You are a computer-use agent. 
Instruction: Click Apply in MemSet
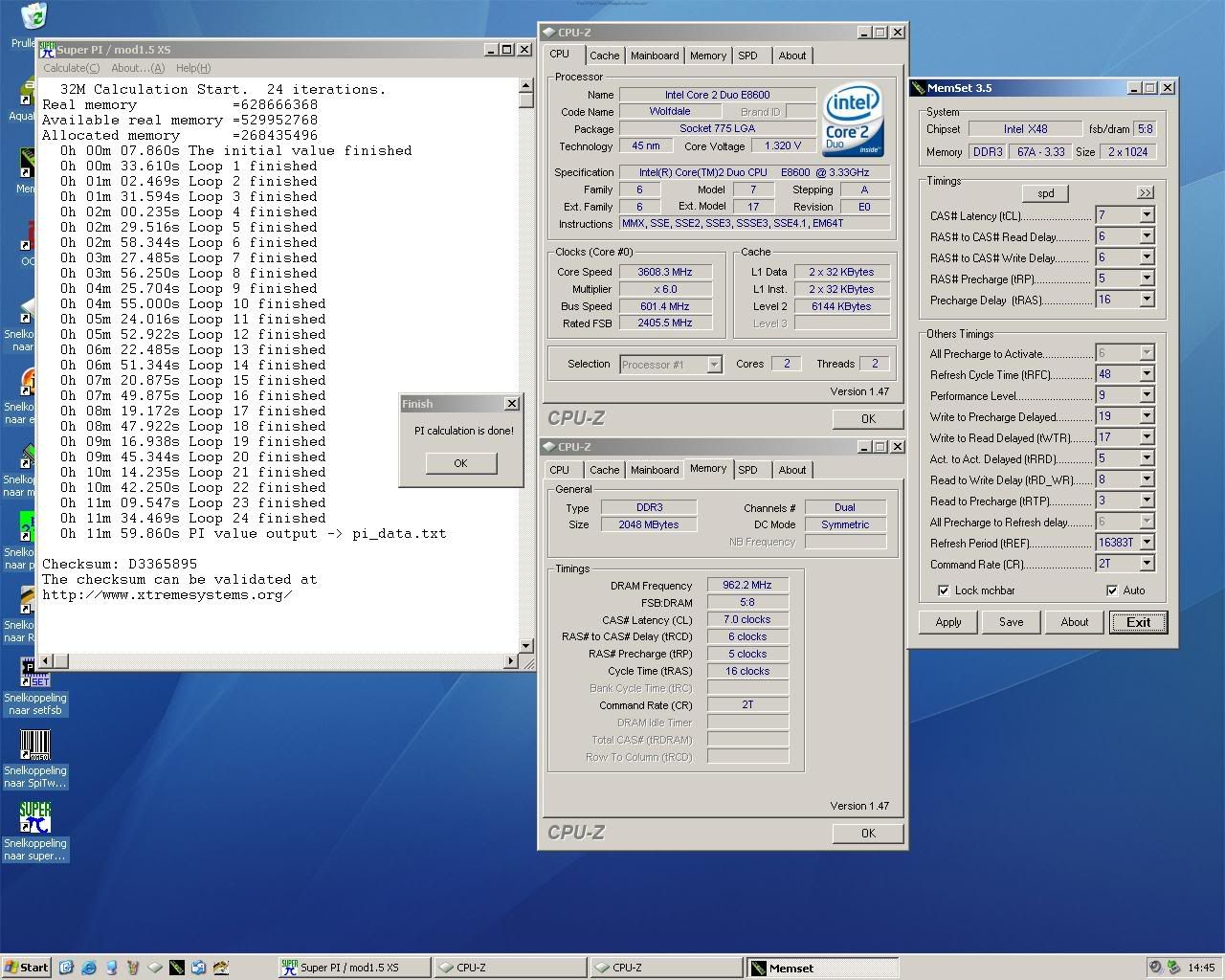(948, 622)
